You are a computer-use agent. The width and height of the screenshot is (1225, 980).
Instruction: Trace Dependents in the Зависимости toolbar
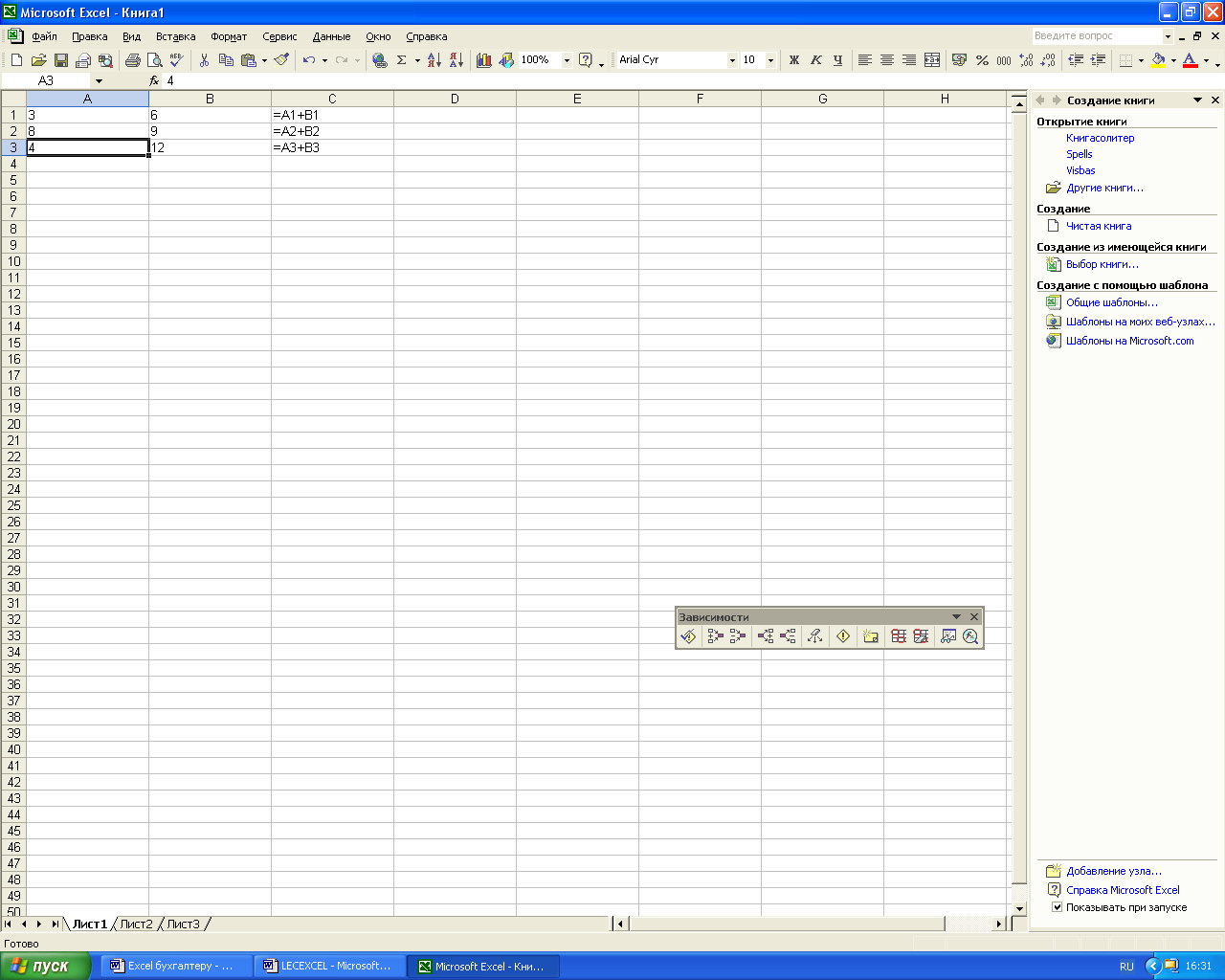coord(765,636)
